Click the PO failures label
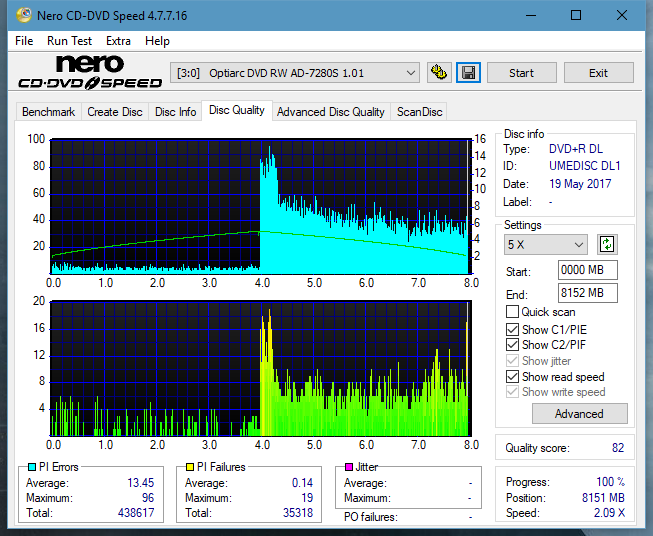Screen dimensions: 653x536 point(371,517)
